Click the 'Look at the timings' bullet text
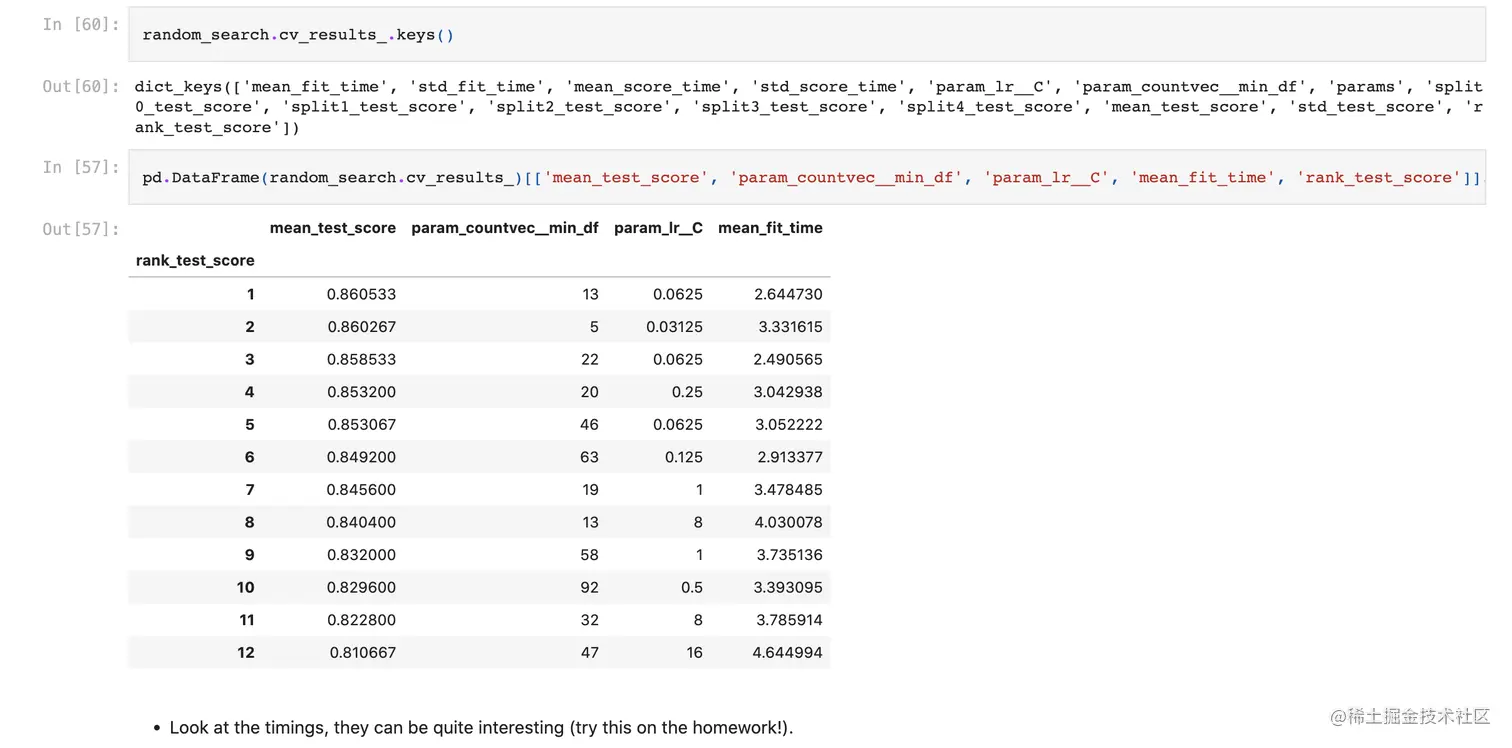The width and height of the screenshot is (1512, 748). 481,728
